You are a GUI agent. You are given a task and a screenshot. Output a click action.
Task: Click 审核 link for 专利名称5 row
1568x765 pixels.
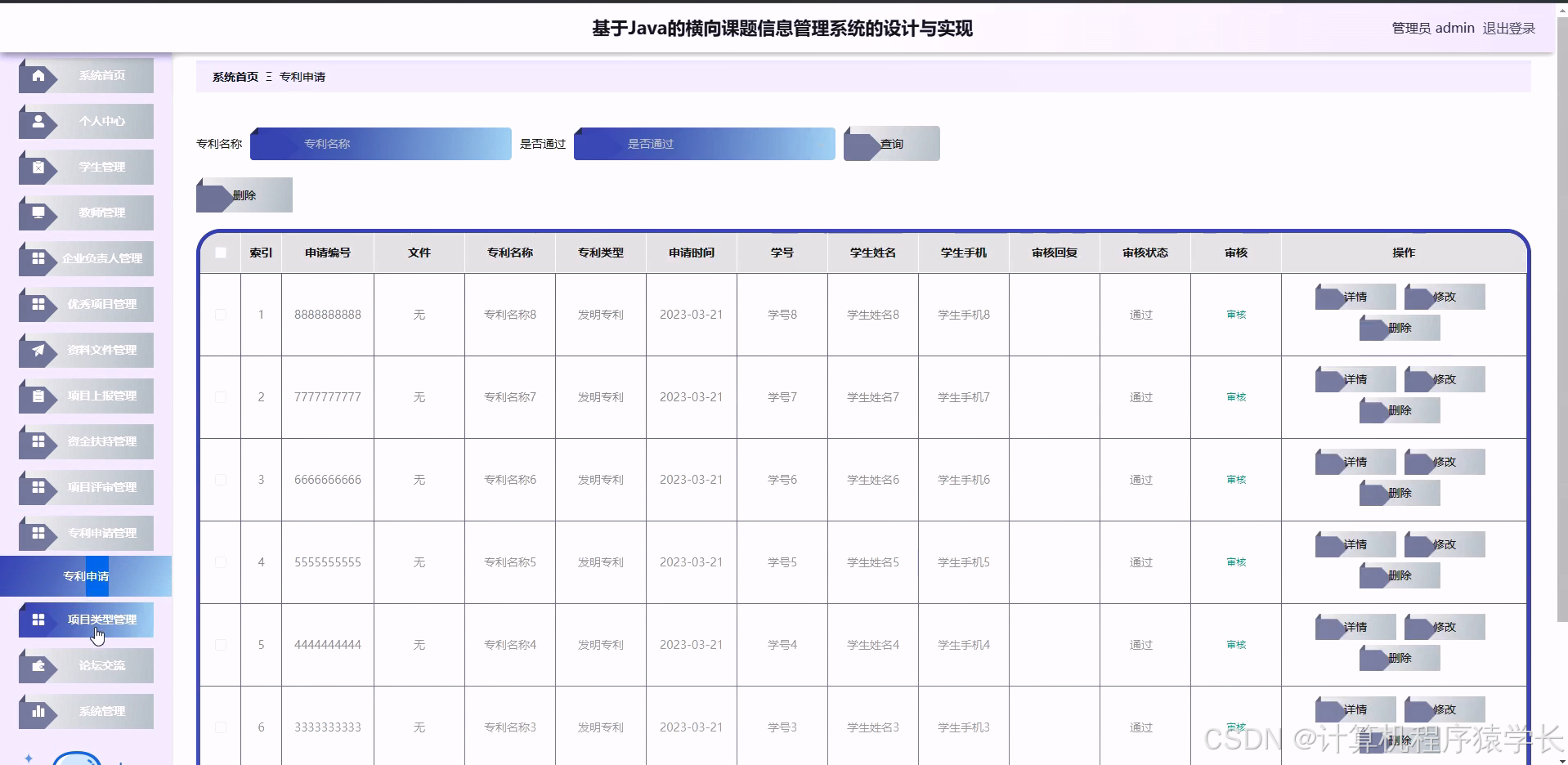click(1236, 562)
